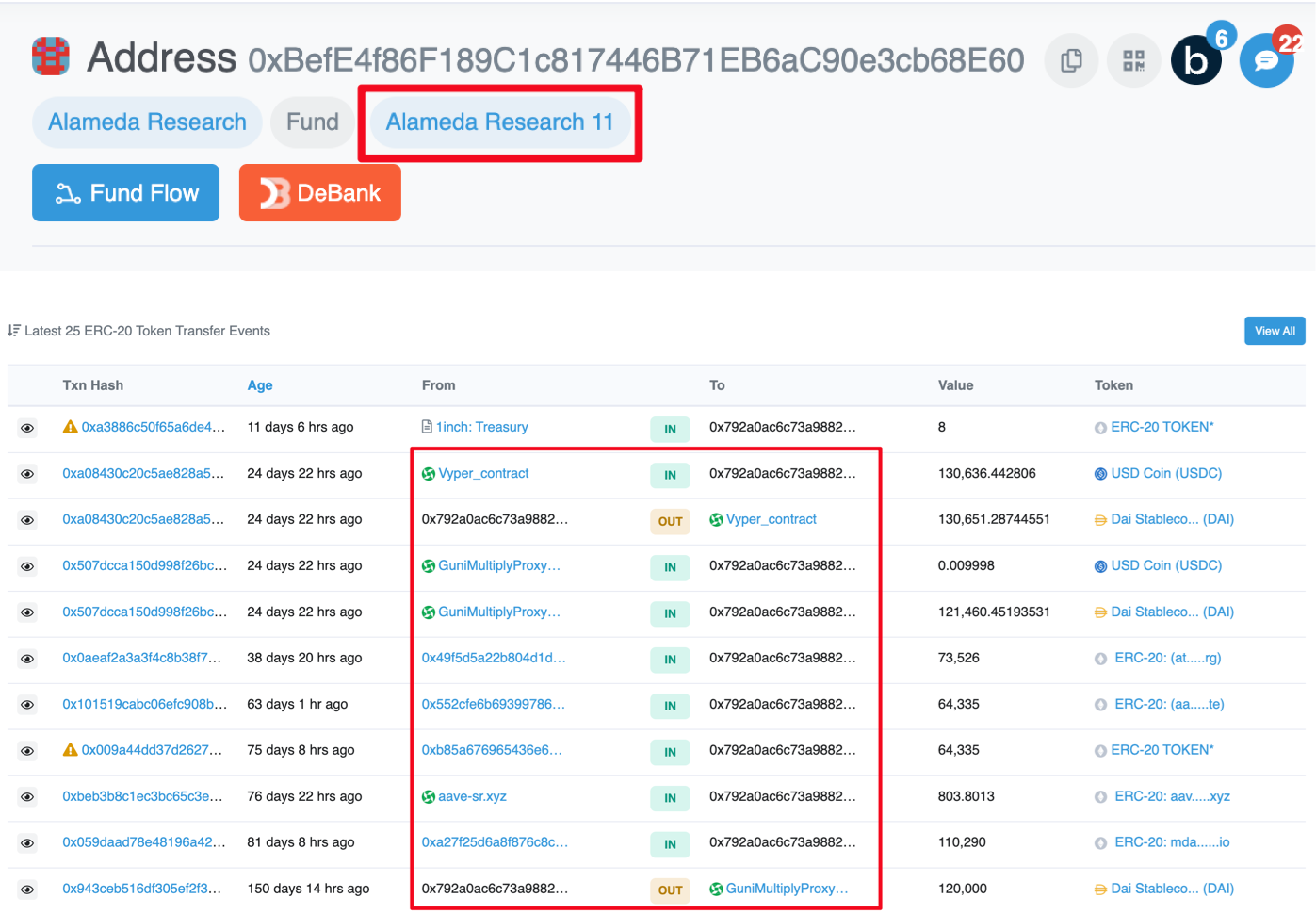Open the comments bubble icon
This screenshot has height=914, width=1316.
pos(1266,61)
